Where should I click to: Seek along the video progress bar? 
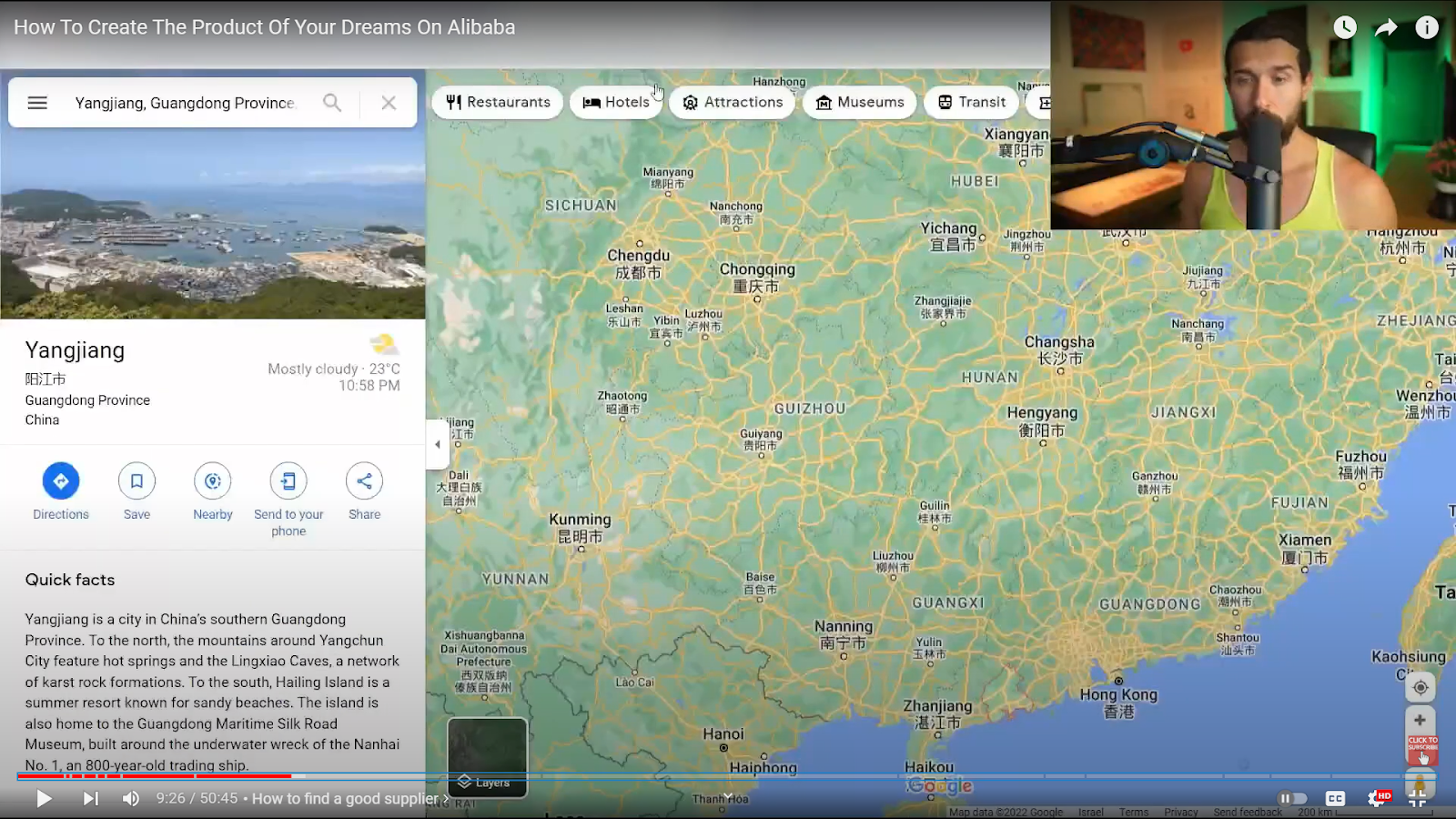pos(728,776)
